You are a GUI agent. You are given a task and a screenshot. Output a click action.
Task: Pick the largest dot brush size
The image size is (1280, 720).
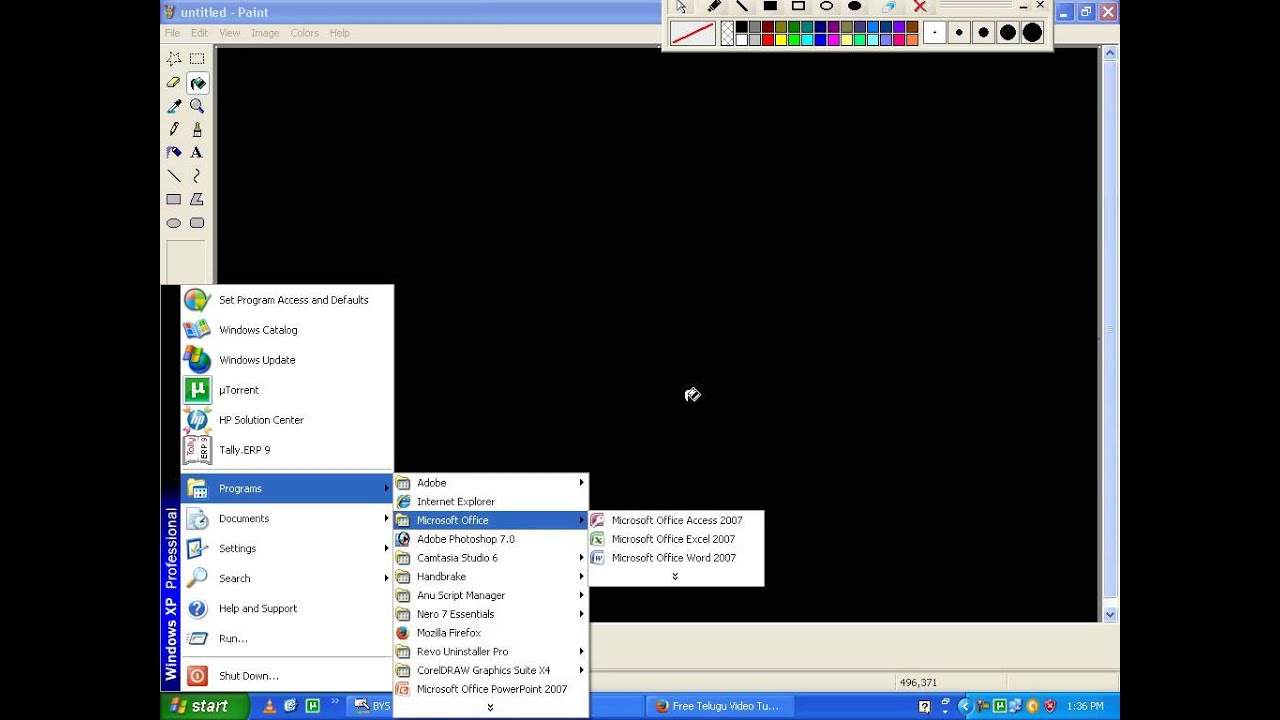point(1032,33)
